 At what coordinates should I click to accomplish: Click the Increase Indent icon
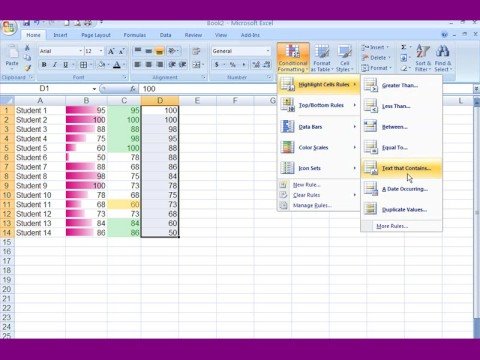point(182,65)
